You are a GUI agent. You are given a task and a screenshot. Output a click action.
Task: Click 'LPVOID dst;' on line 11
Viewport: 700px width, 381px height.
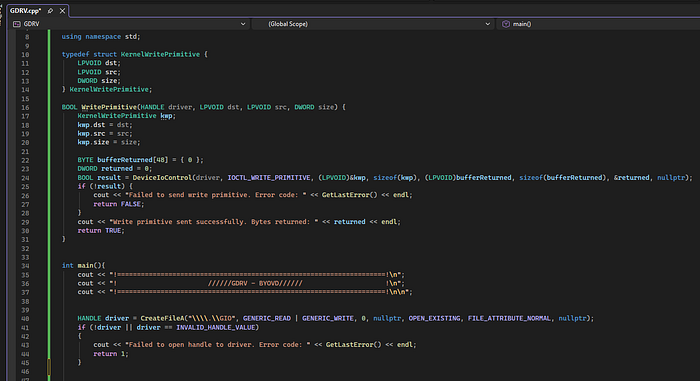(99, 63)
